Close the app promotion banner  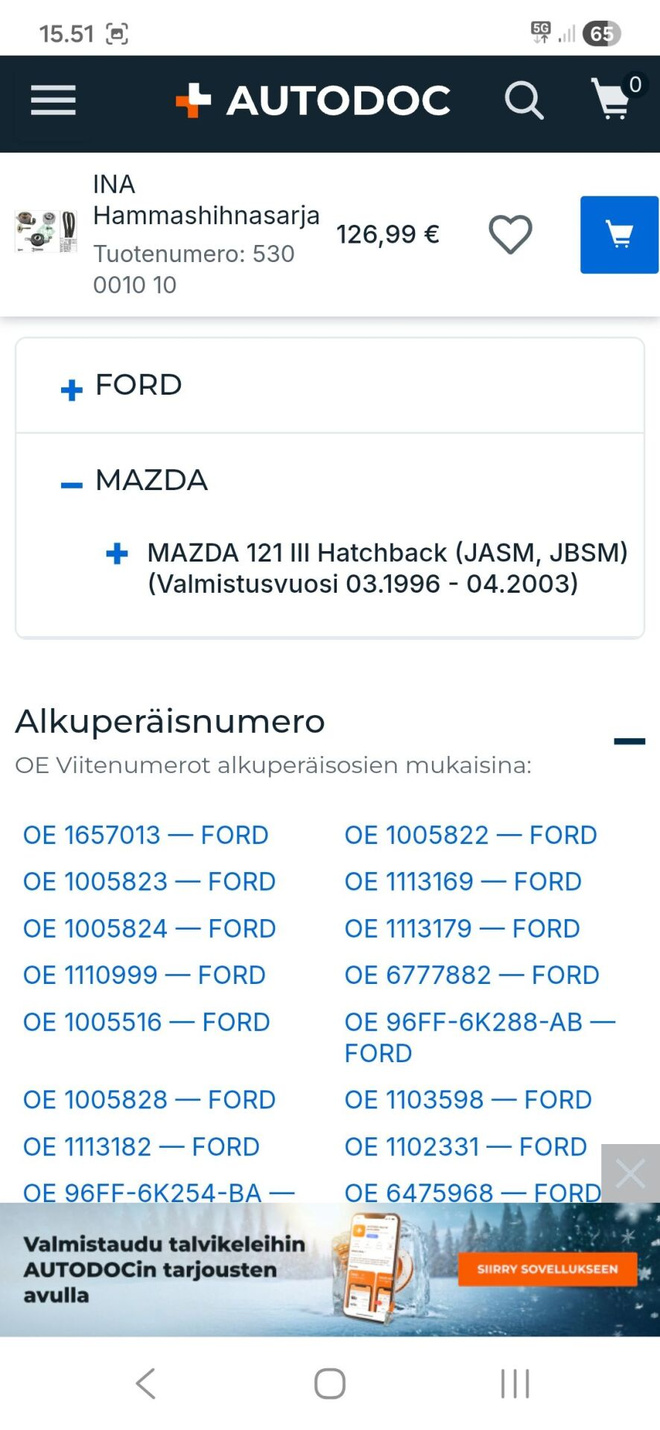click(630, 1173)
